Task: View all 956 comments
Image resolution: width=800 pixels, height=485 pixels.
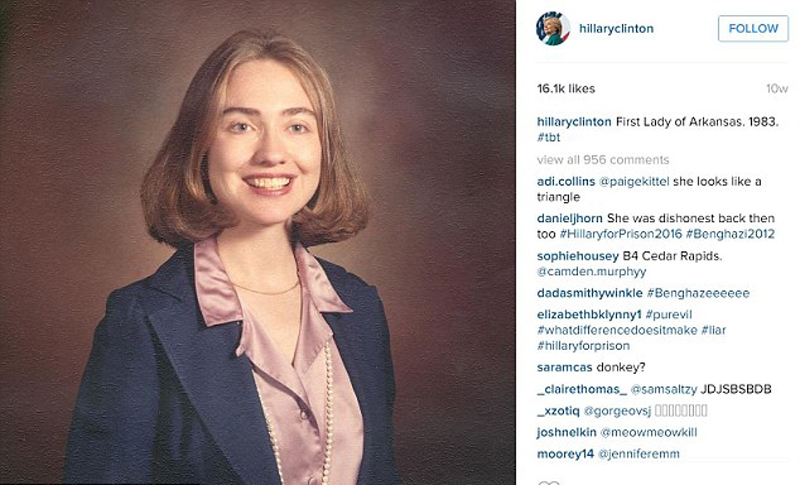Action: coord(603,160)
